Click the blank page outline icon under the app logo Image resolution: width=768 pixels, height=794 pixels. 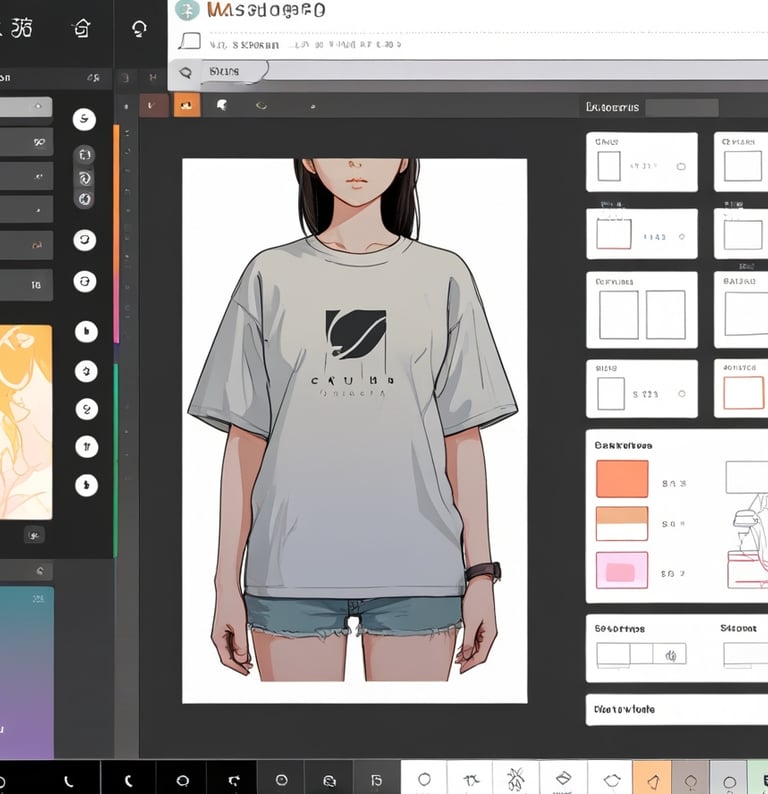pos(190,41)
